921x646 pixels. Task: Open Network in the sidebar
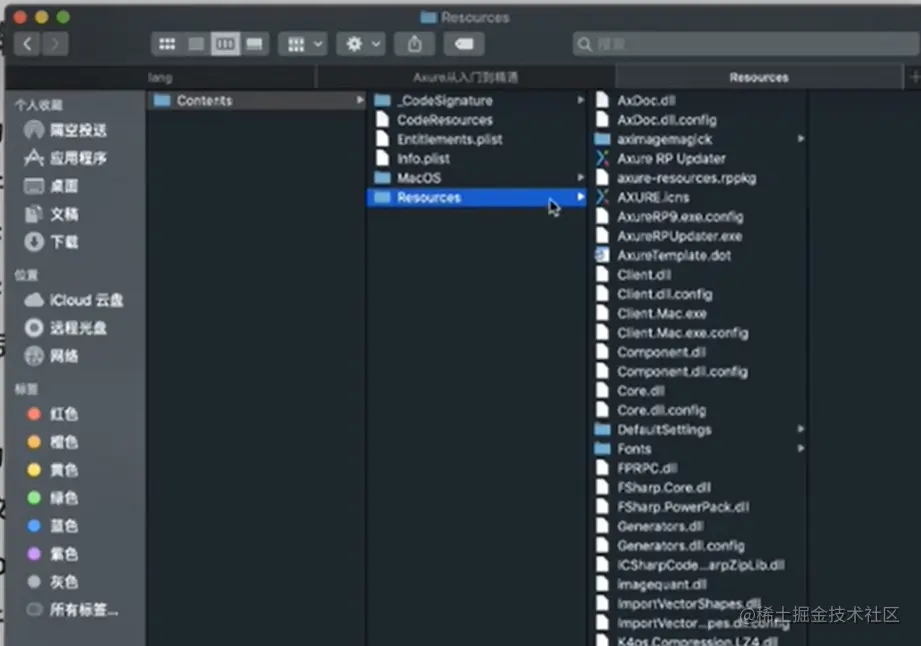[51, 356]
